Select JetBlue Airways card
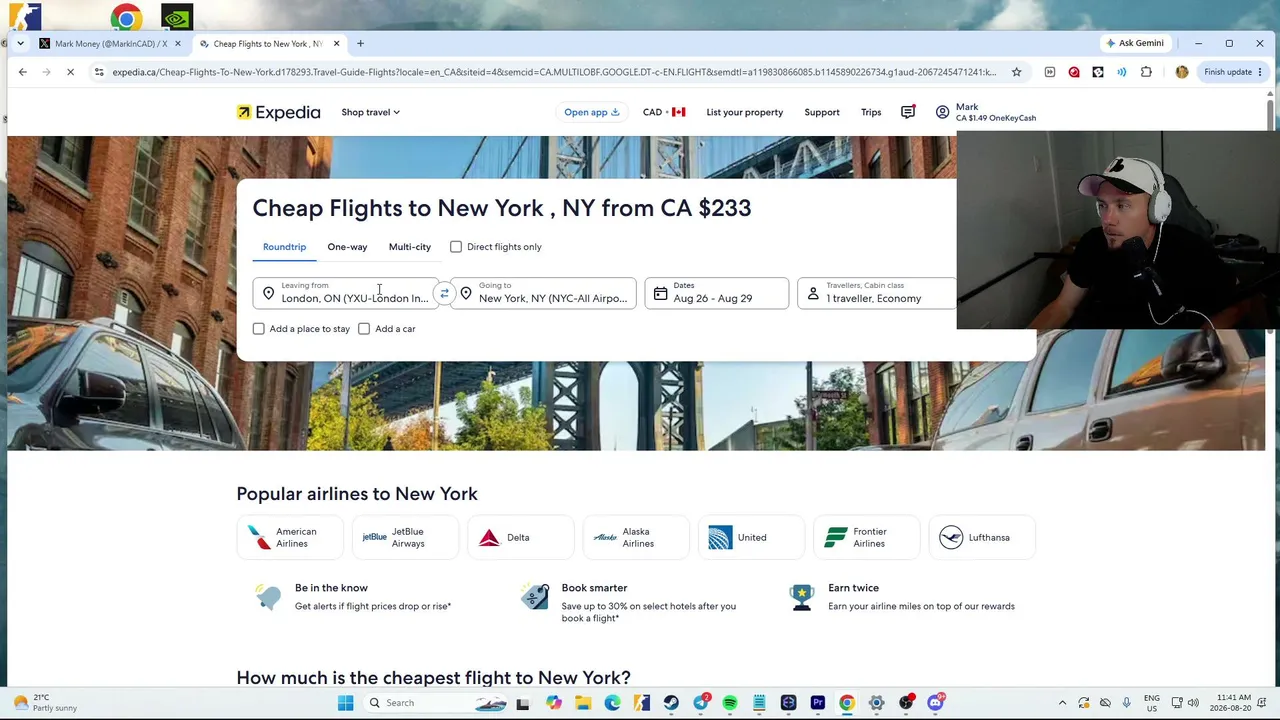The image size is (1280, 720). [406, 538]
